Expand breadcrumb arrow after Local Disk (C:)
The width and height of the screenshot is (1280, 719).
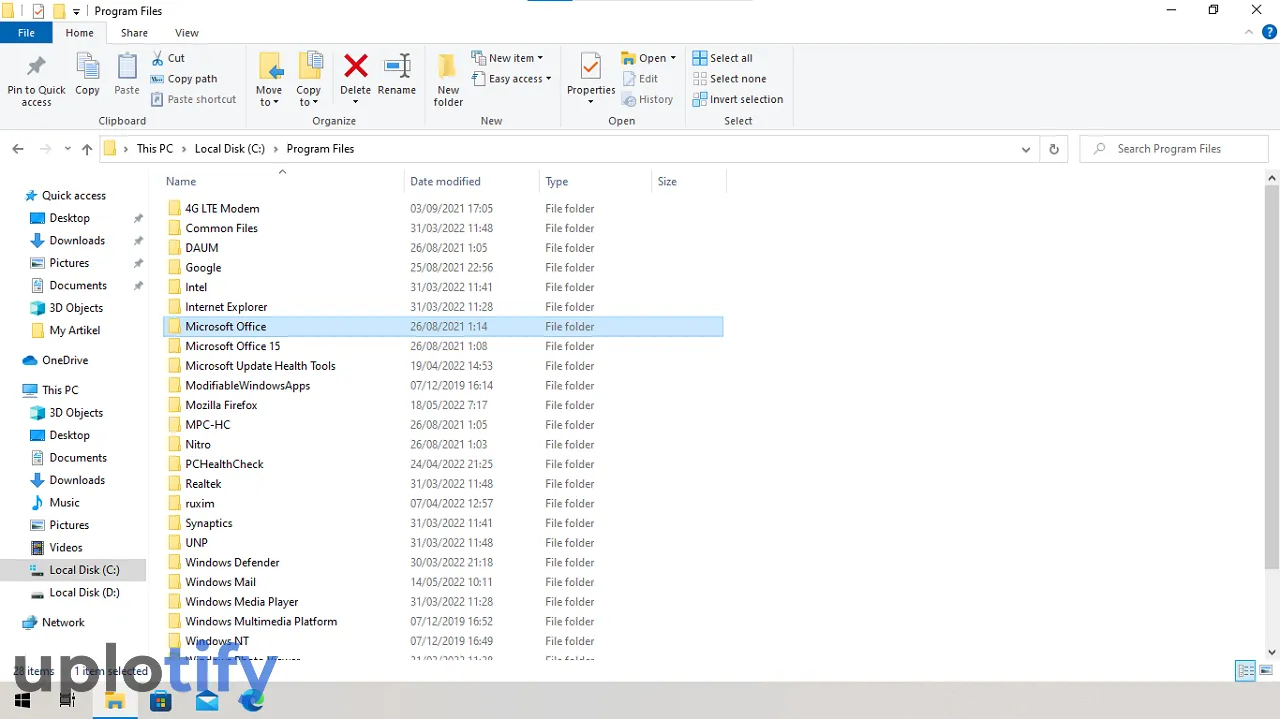[276, 149]
